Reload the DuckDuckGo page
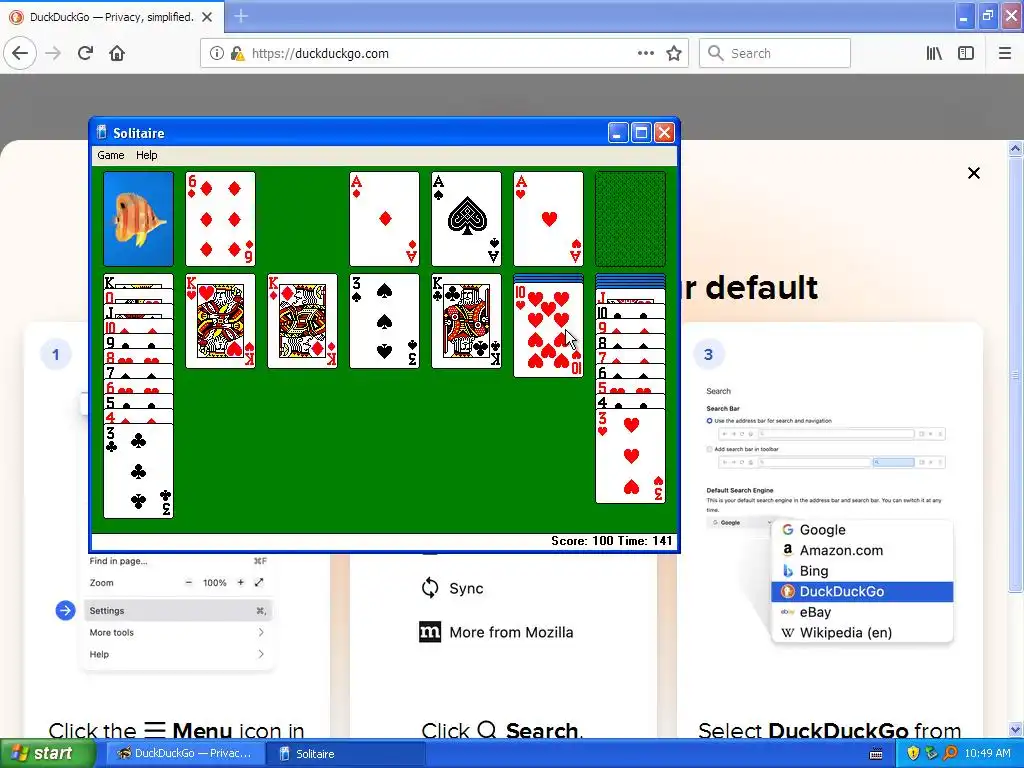The image size is (1024, 768). pyautogui.click(x=86, y=53)
